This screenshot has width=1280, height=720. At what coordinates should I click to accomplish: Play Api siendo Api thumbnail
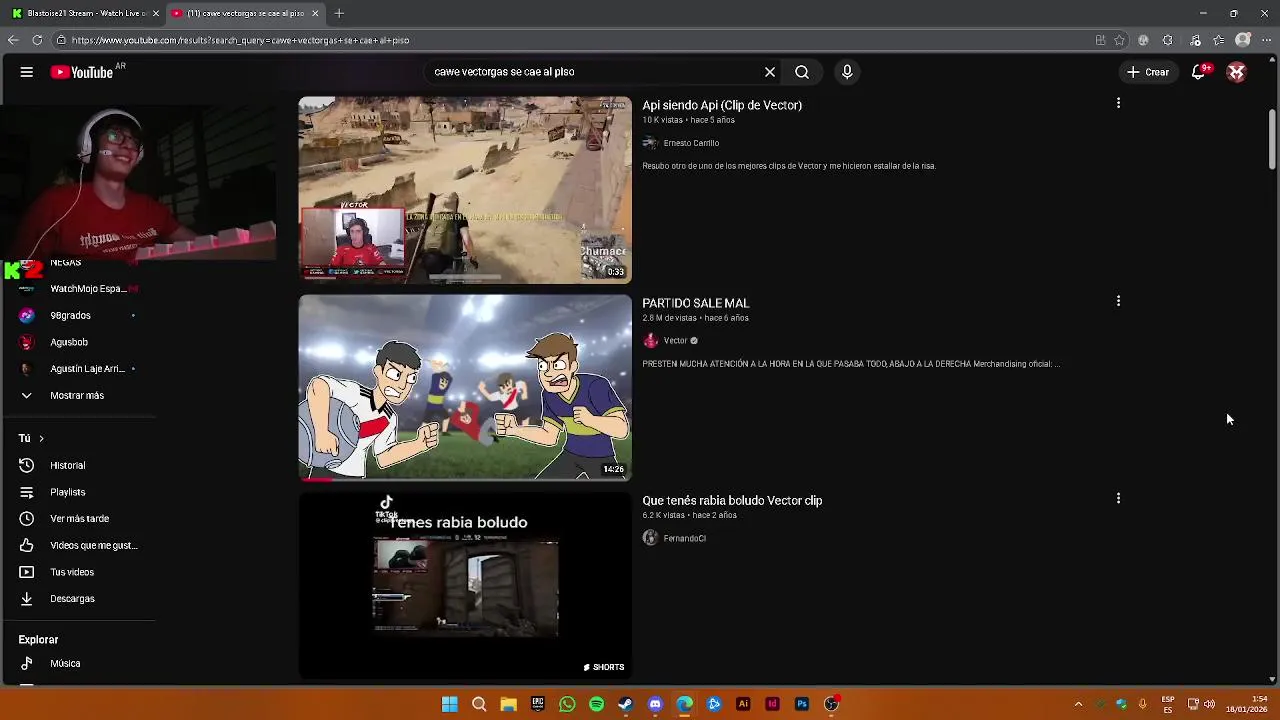point(465,190)
